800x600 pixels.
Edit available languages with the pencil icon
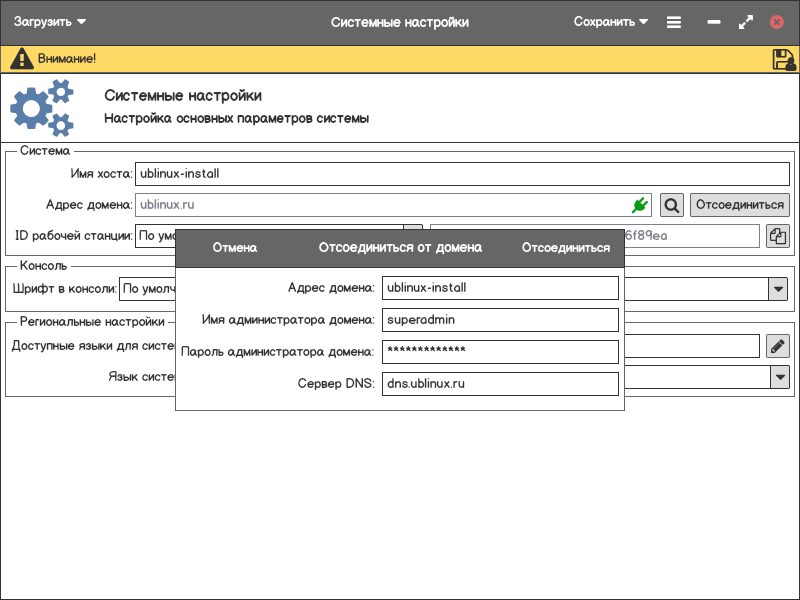pyautogui.click(x=777, y=346)
